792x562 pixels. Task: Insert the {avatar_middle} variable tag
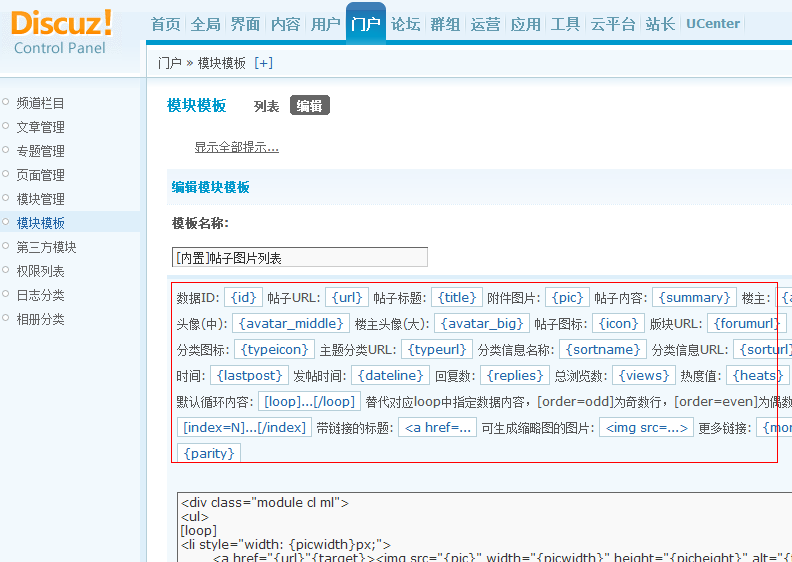(x=289, y=323)
